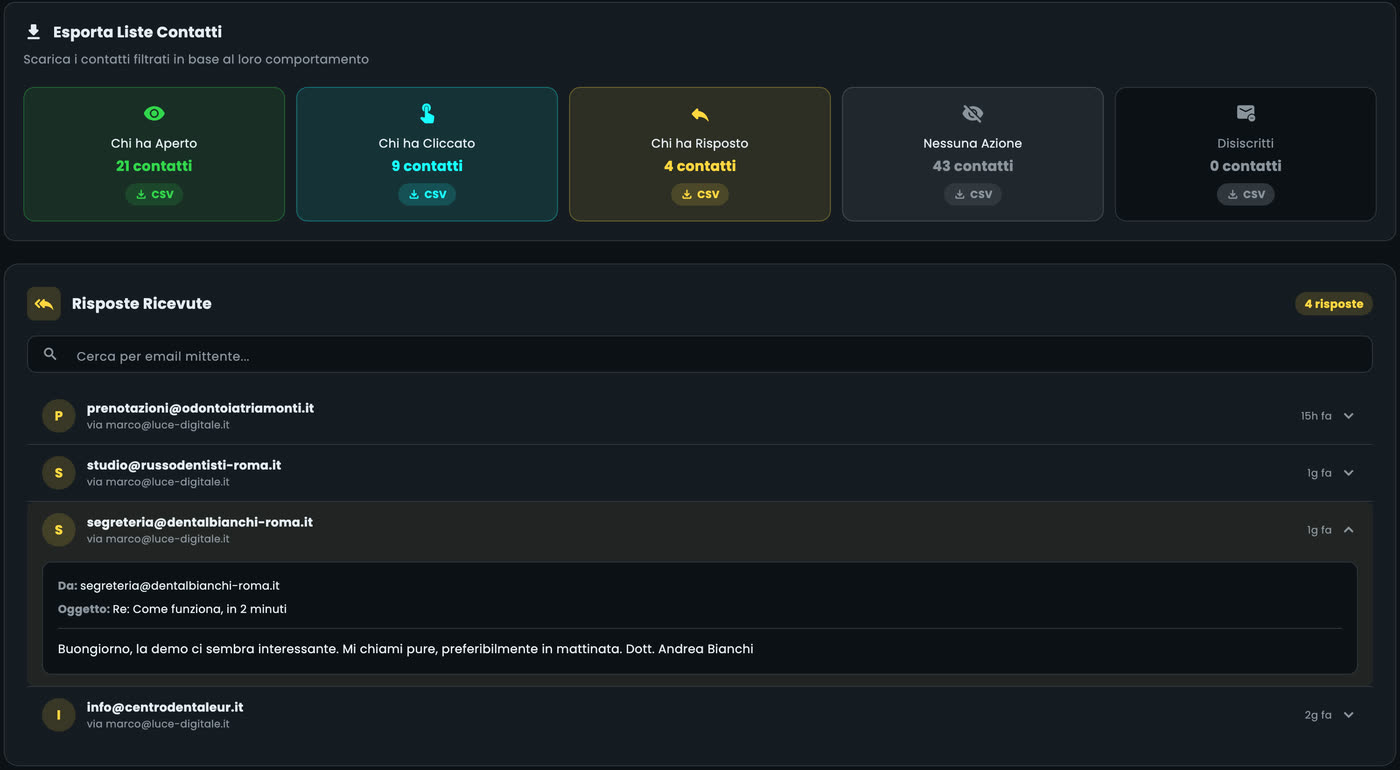Click the Risposte Ricevute heading
Viewport: 1400px width, 770px height.
[x=142, y=304]
